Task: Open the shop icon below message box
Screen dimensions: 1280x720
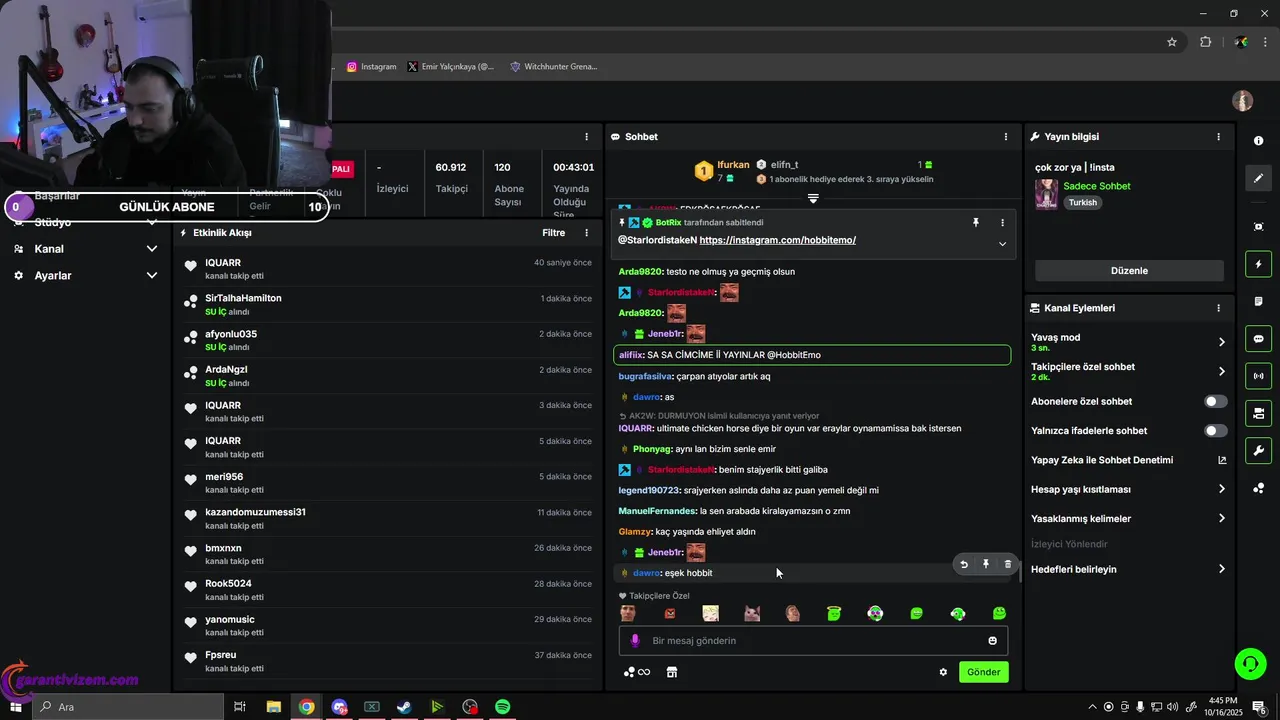Action: (672, 672)
